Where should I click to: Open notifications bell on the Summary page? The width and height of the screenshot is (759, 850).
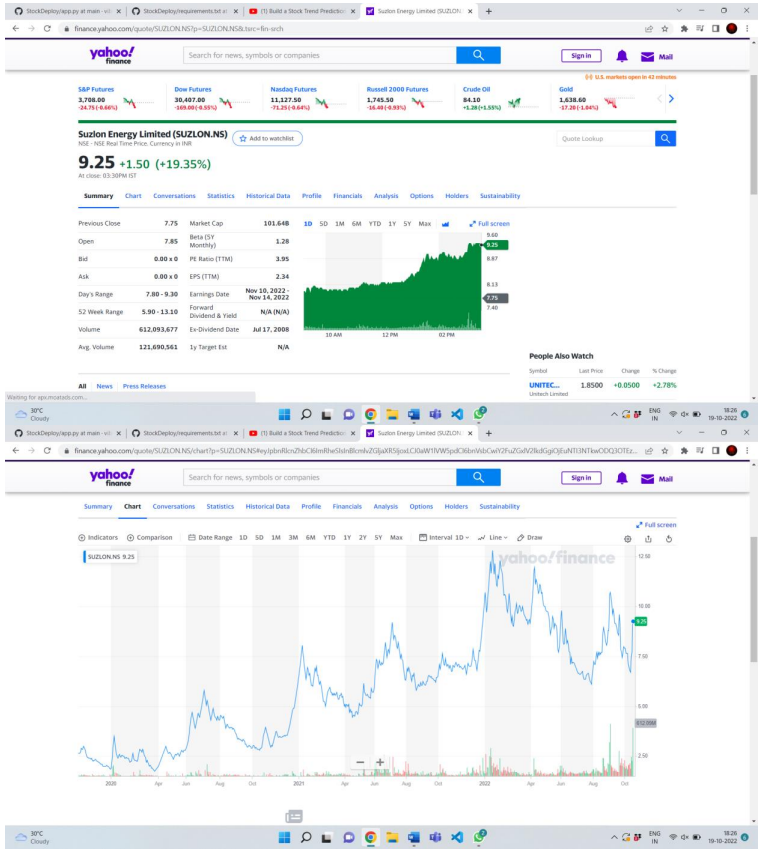(x=622, y=56)
